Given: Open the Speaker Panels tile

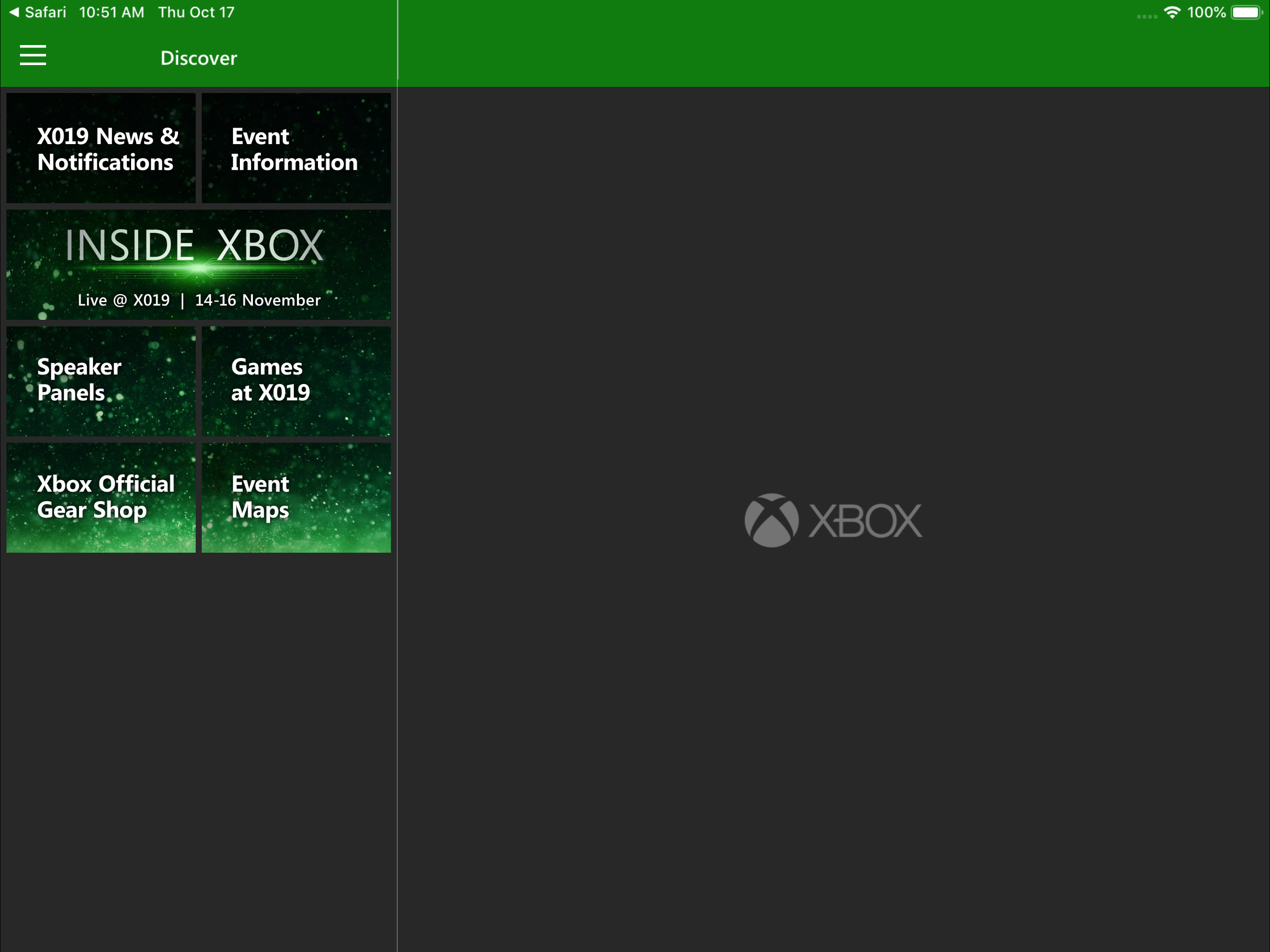Looking at the screenshot, I should click(101, 381).
